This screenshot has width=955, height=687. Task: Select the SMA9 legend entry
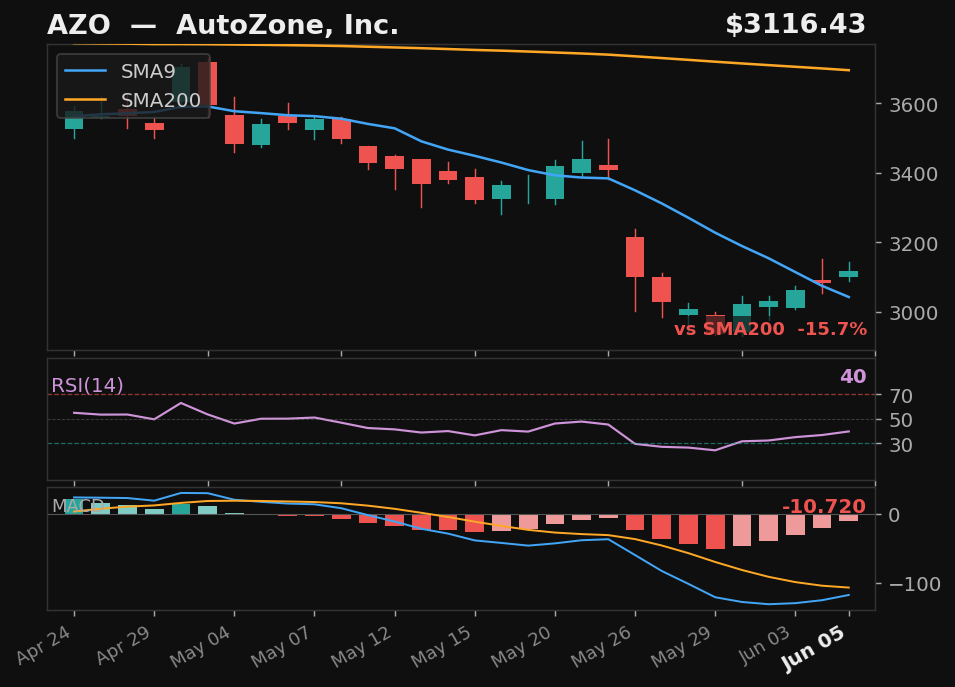coord(120,71)
